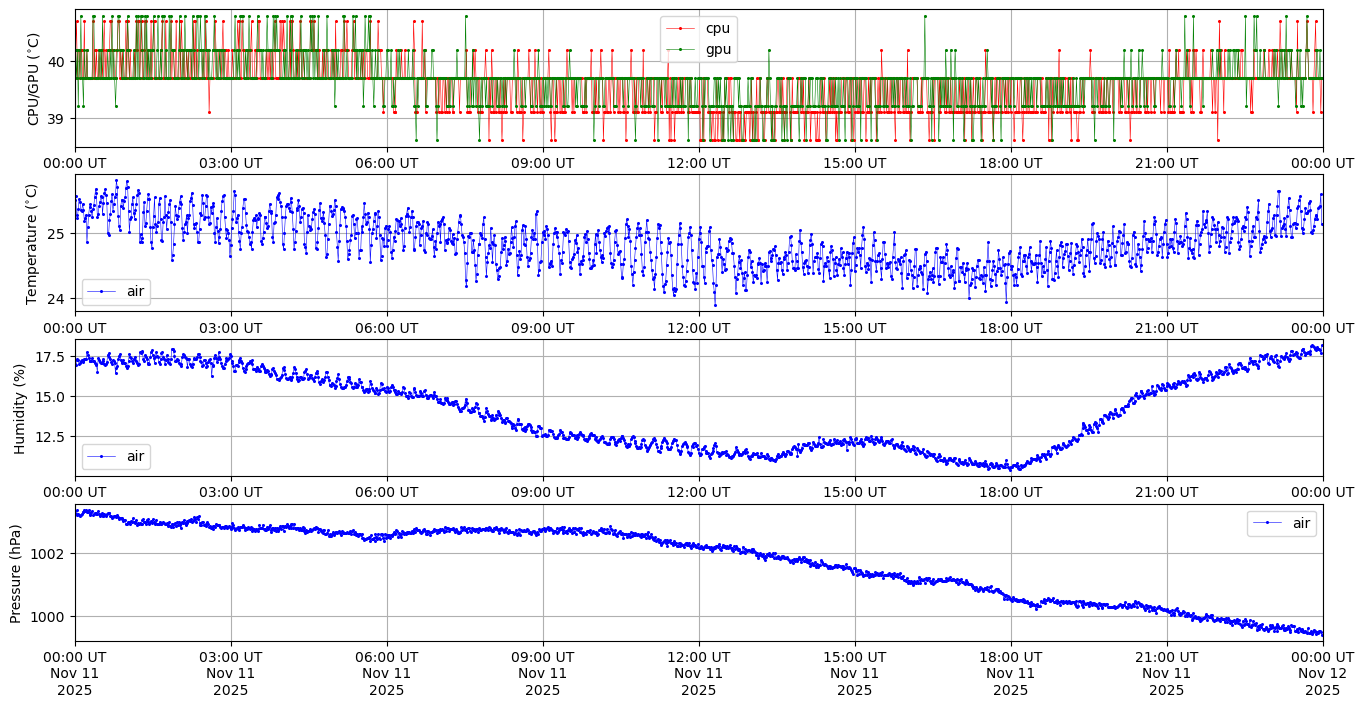Image resolution: width=1364 pixels, height=707 pixels.
Task: Click the 18:00 UT Nov 11 2025 bottom label
Action: tap(1010, 673)
